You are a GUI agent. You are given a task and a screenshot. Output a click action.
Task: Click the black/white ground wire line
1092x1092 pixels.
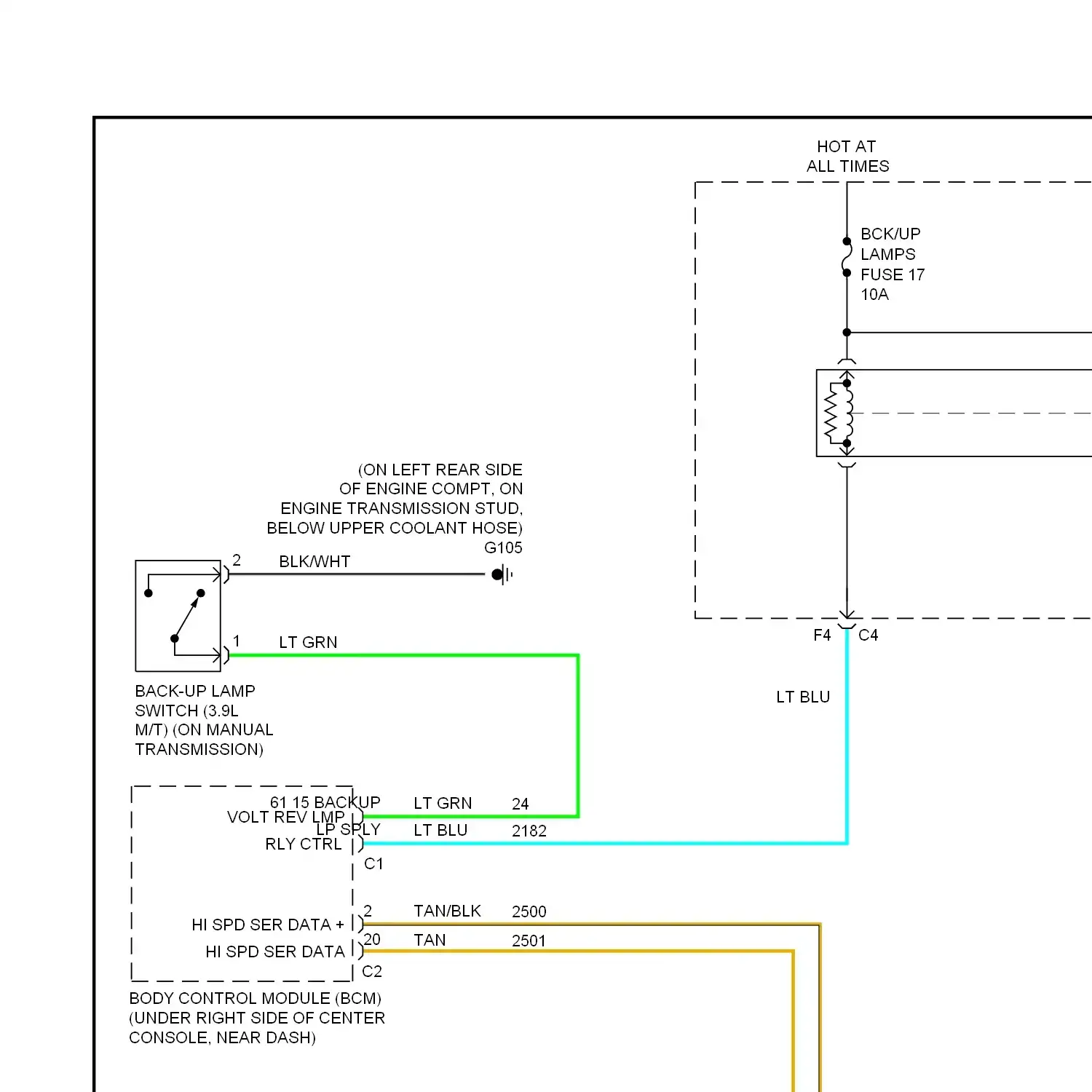pyautogui.click(x=357, y=574)
